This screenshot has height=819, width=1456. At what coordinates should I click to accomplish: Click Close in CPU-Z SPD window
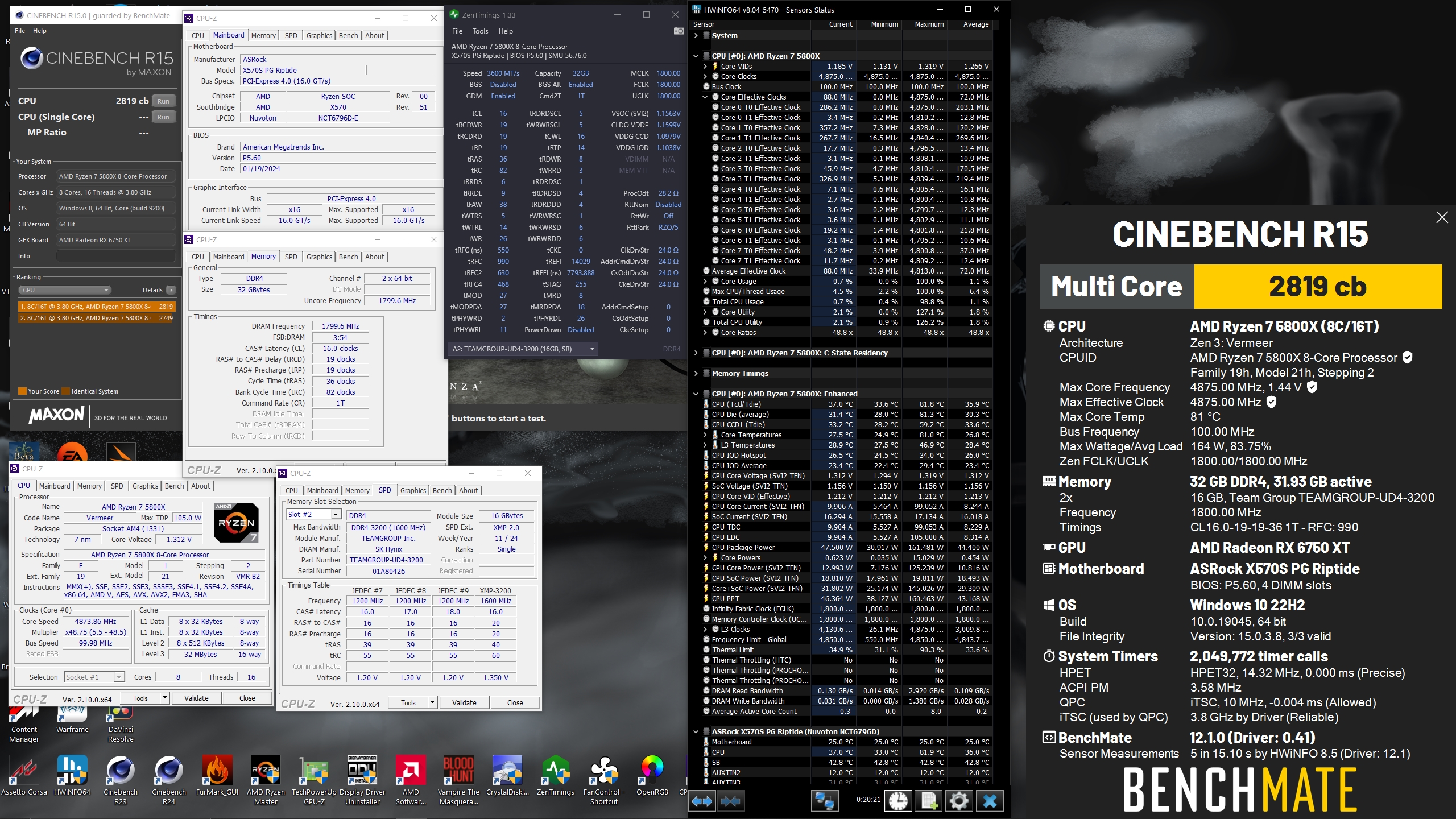[515, 702]
